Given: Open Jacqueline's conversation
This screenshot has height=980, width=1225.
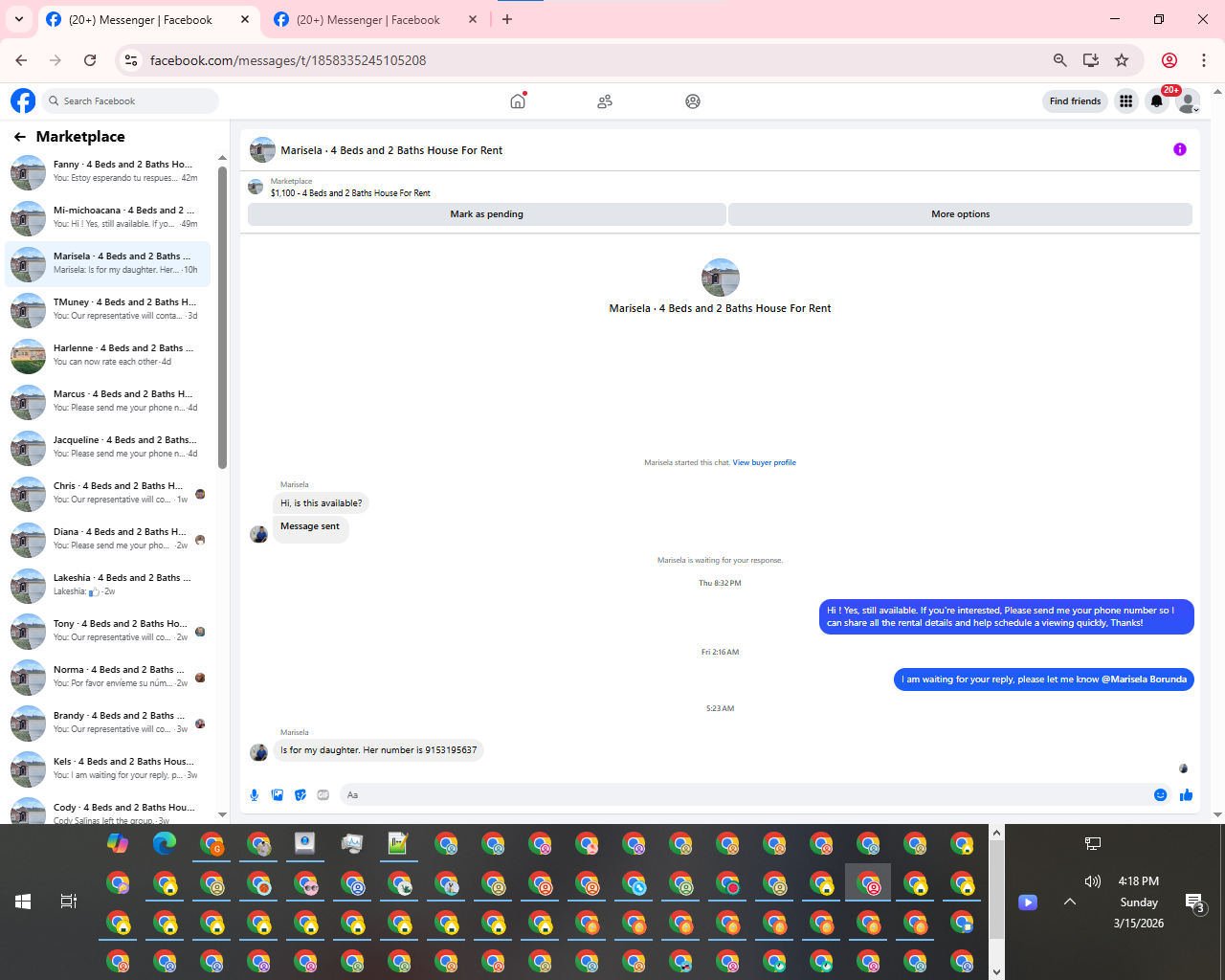Looking at the screenshot, I should 107,448.
